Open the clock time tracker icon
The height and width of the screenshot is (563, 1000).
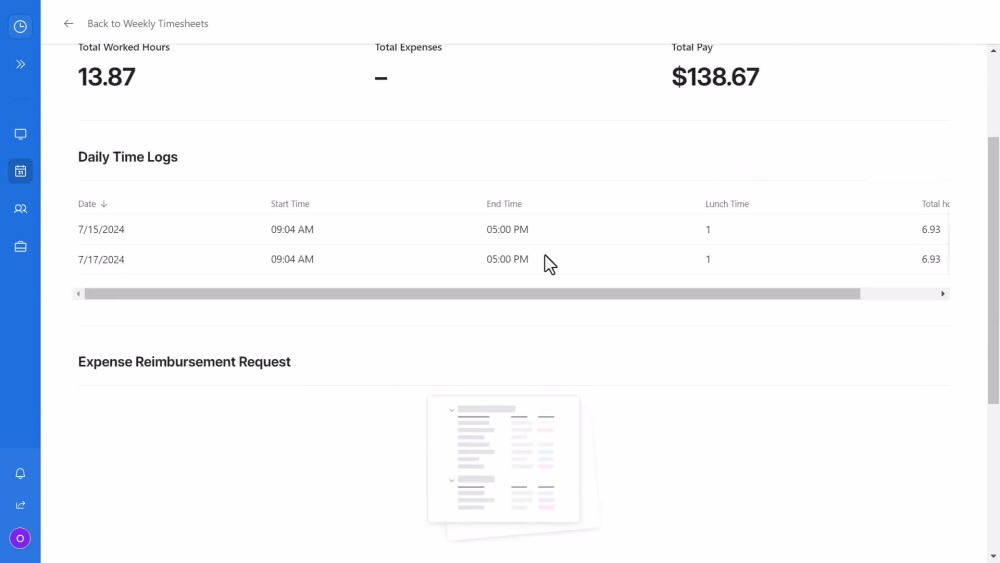click(x=20, y=27)
